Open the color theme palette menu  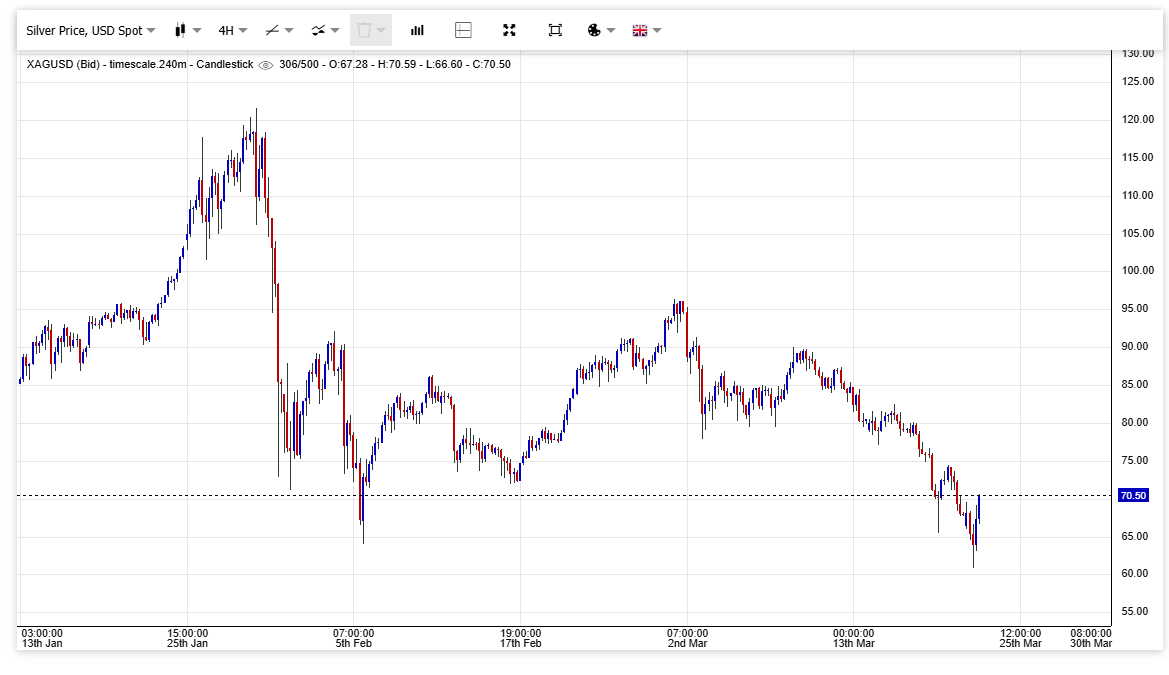click(600, 30)
